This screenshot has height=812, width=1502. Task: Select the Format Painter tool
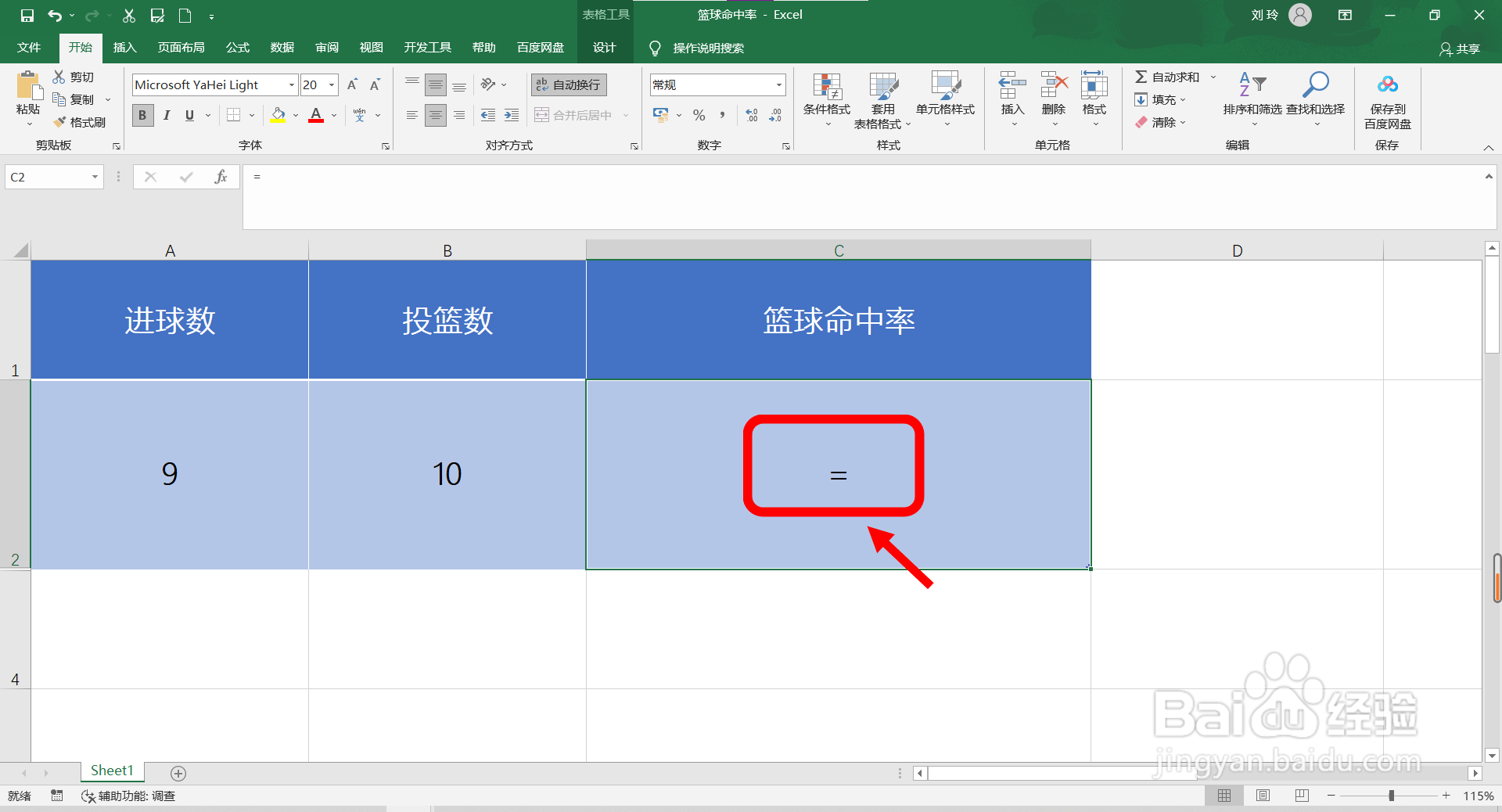(81, 121)
